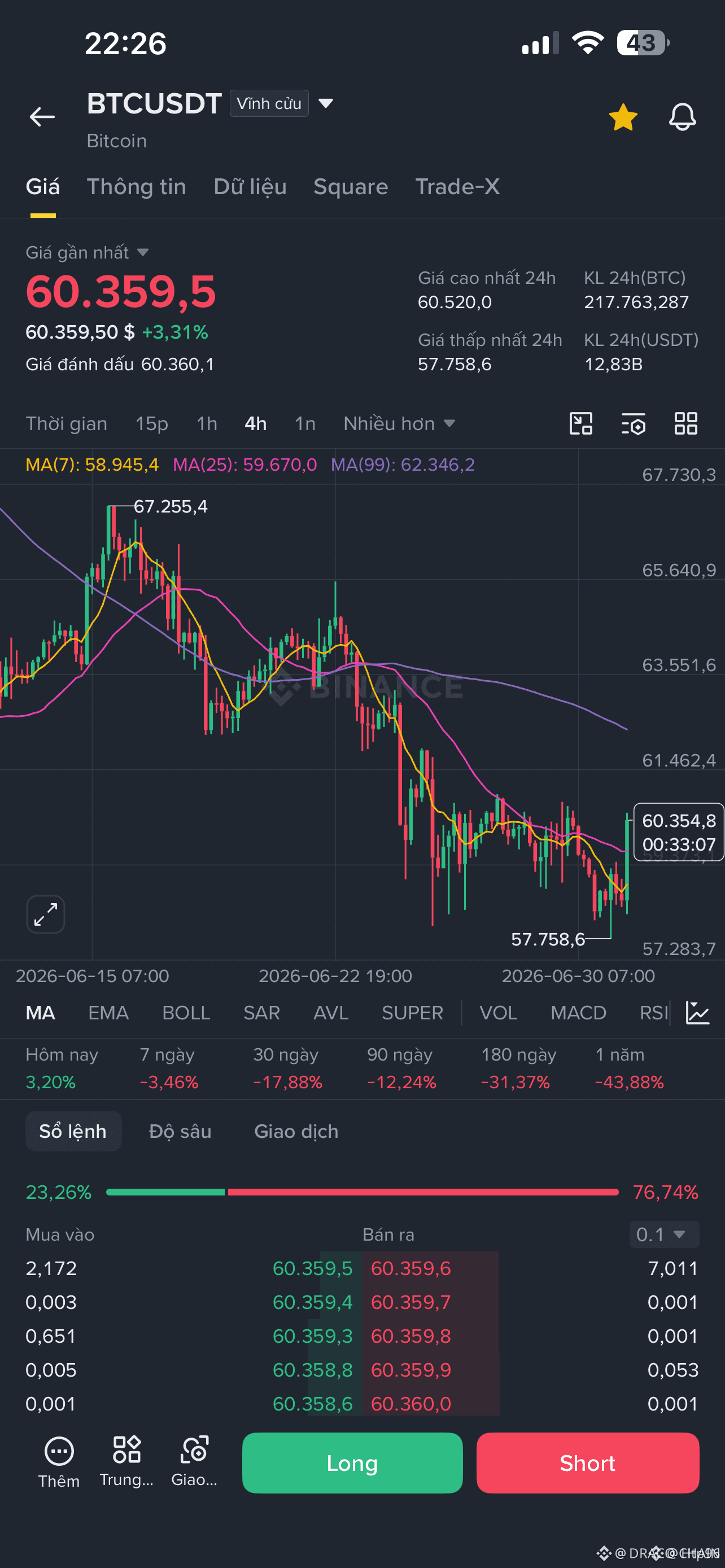Image resolution: width=725 pixels, height=1568 pixels.
Task: Open price alert bell icon
Action: tap(683, 117)
